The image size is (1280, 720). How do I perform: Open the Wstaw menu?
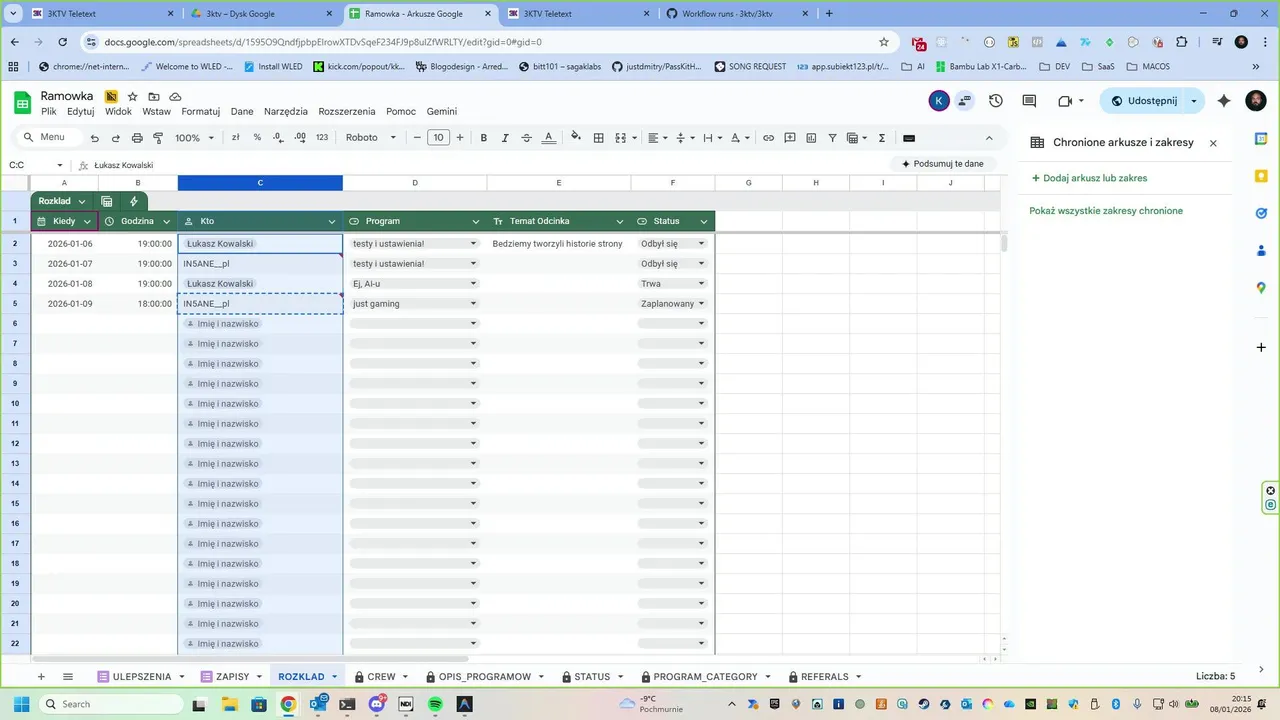click(156, 112)
